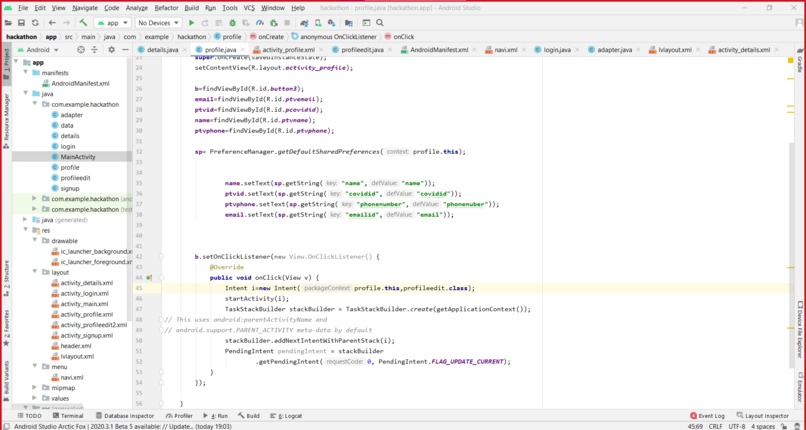Viewport: 806px width, 430px height.
Task: Click the 4 spaces indent setting
Action: click(x=763, y=426)
